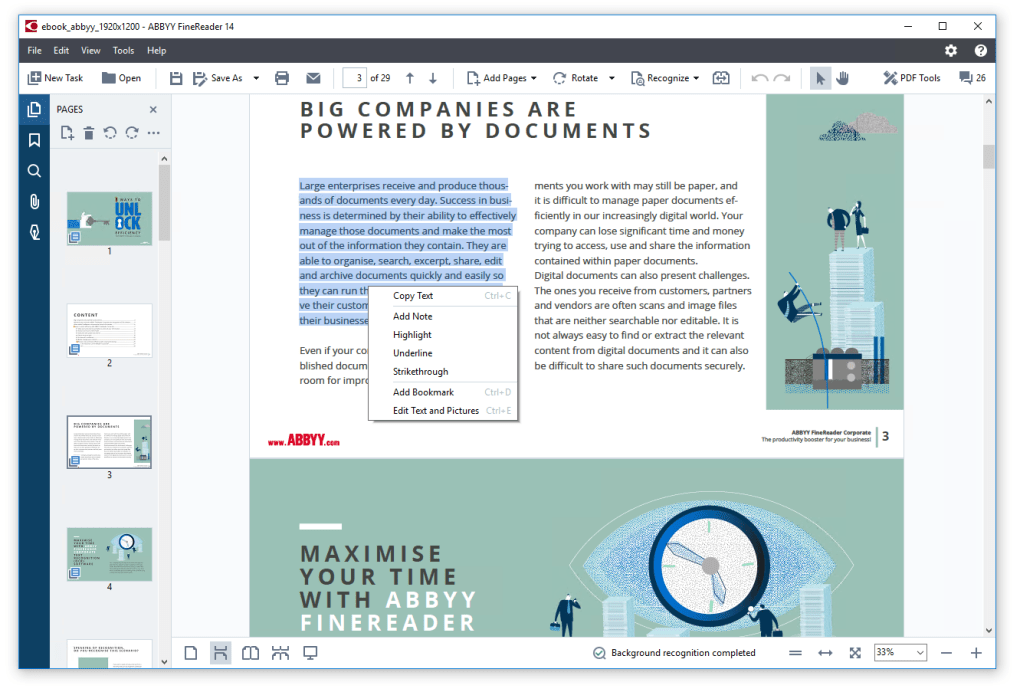Zoom in with the plus button

976,653
